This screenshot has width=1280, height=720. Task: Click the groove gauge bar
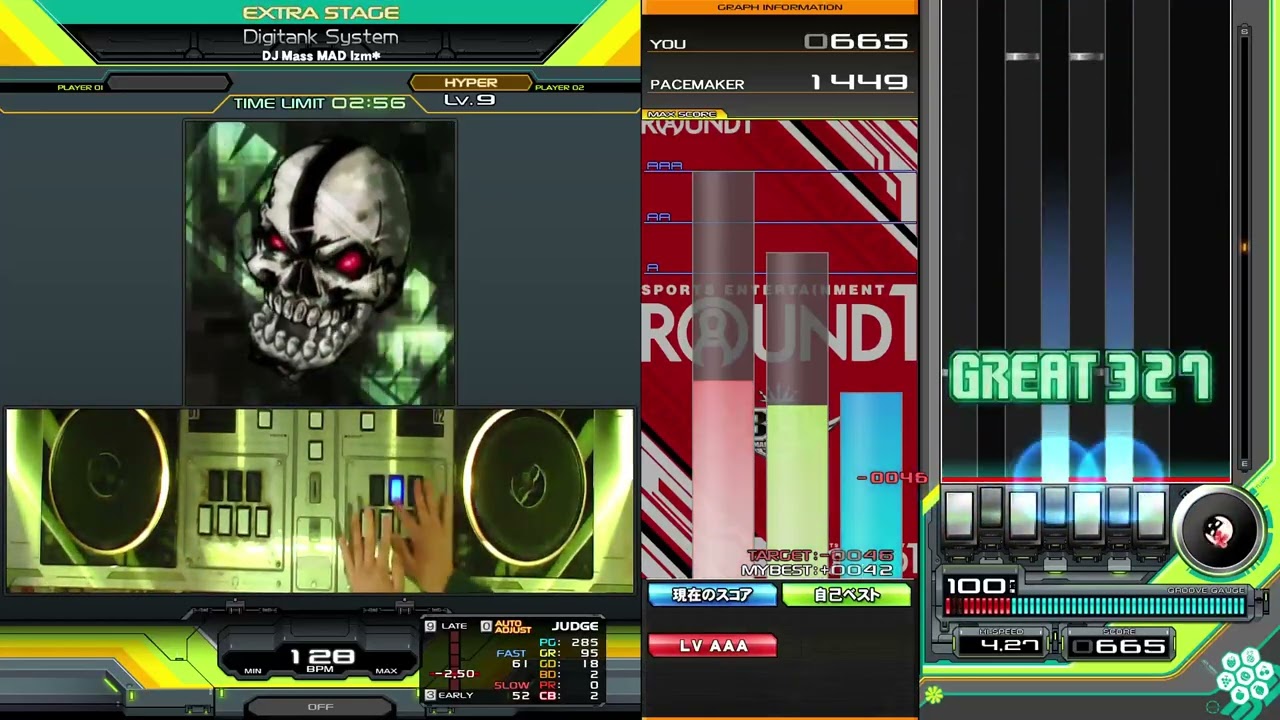point(1096,606)
